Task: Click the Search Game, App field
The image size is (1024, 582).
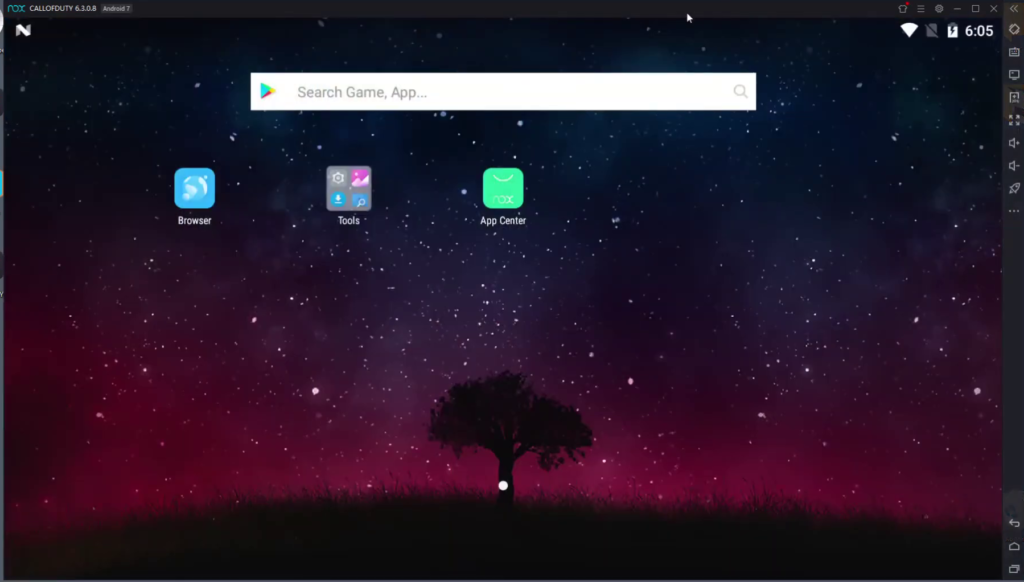Action: click(x=503, y=91)
